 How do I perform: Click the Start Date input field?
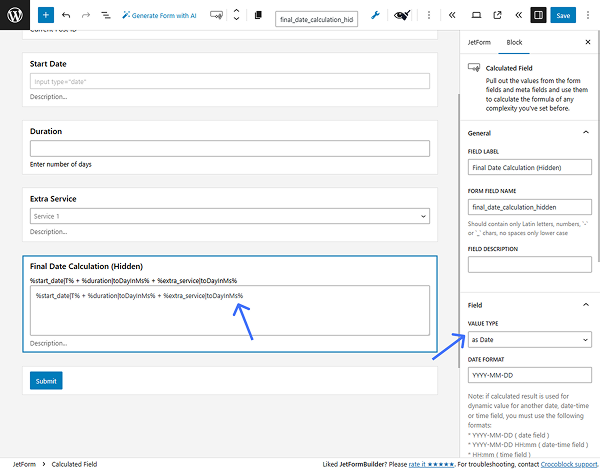coord(230,81)
